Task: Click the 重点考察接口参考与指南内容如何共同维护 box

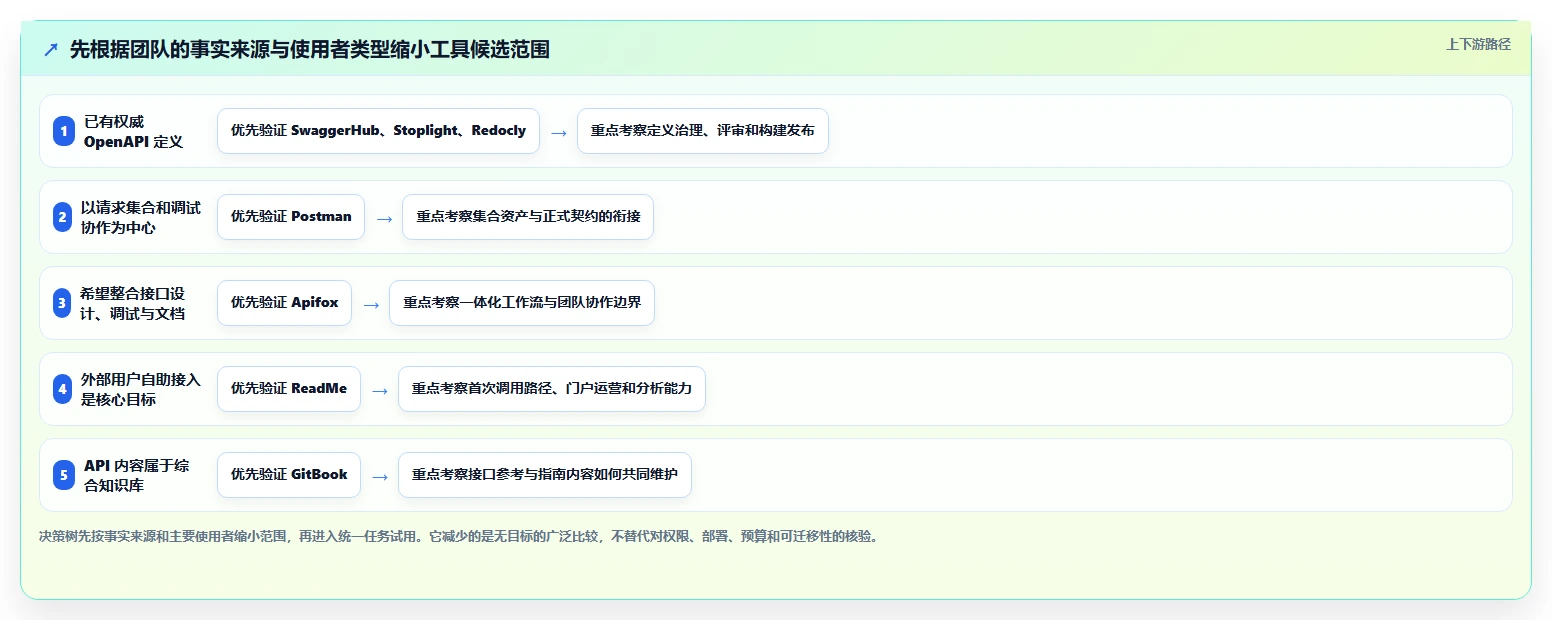Action: [545, 475]
